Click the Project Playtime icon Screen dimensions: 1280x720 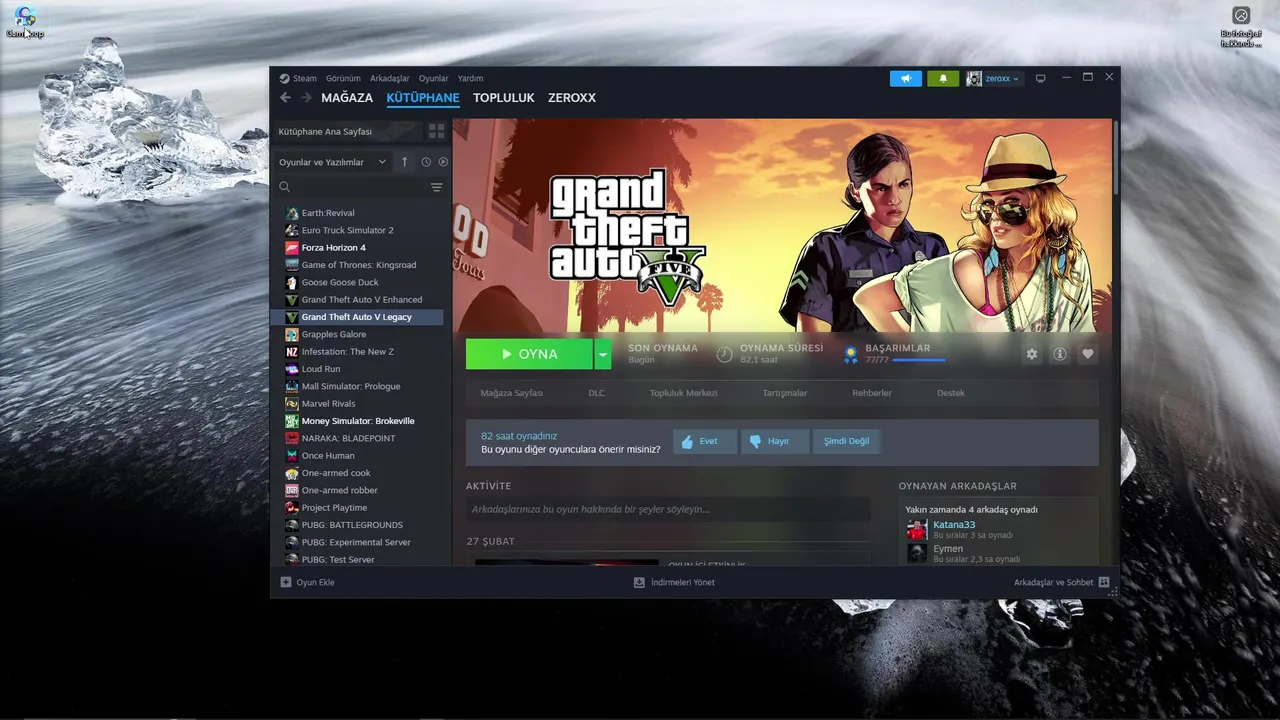pos(292,508)
